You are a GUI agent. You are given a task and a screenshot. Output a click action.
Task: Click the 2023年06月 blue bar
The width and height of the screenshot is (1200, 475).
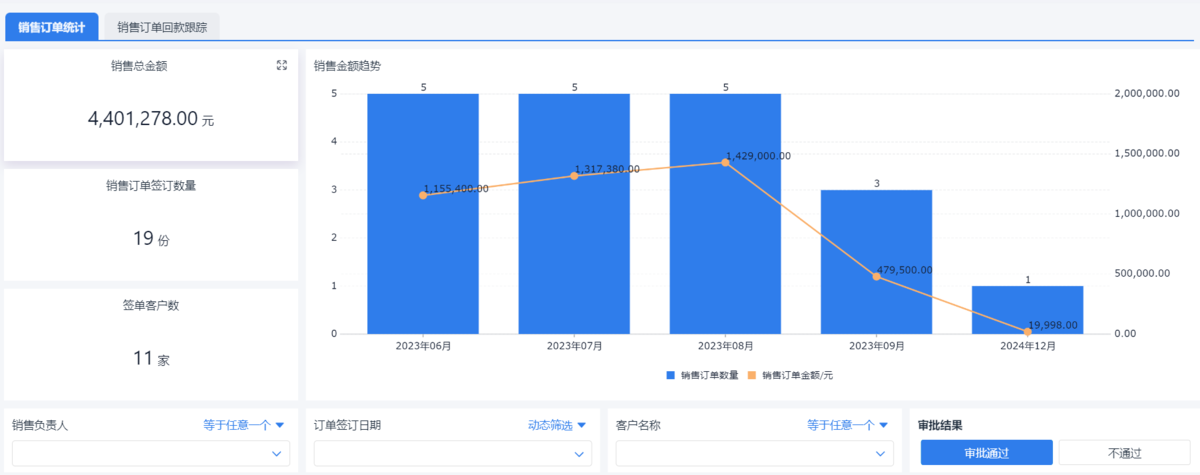423,260
